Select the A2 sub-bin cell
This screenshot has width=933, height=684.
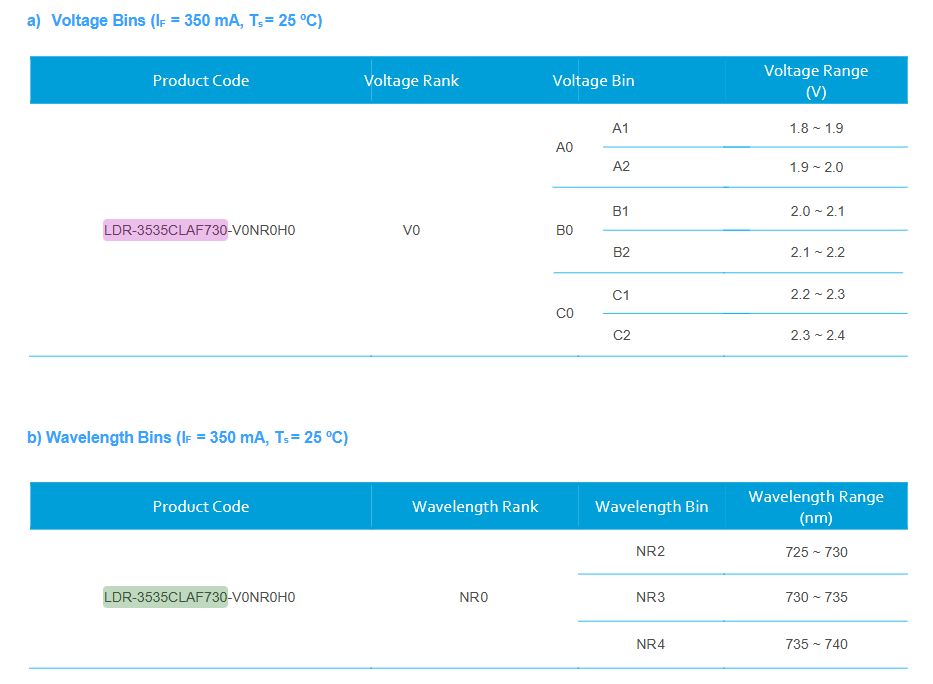coord(621,167)
